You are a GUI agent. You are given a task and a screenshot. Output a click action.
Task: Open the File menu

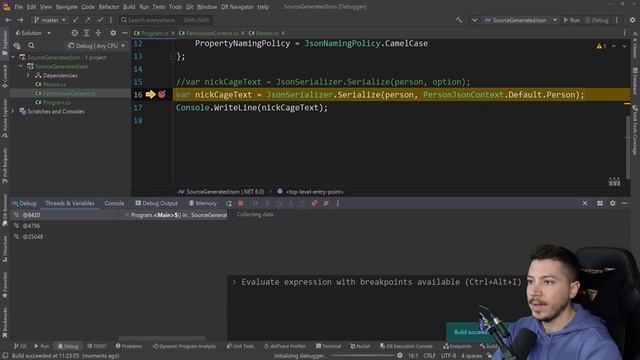point(19,7)
